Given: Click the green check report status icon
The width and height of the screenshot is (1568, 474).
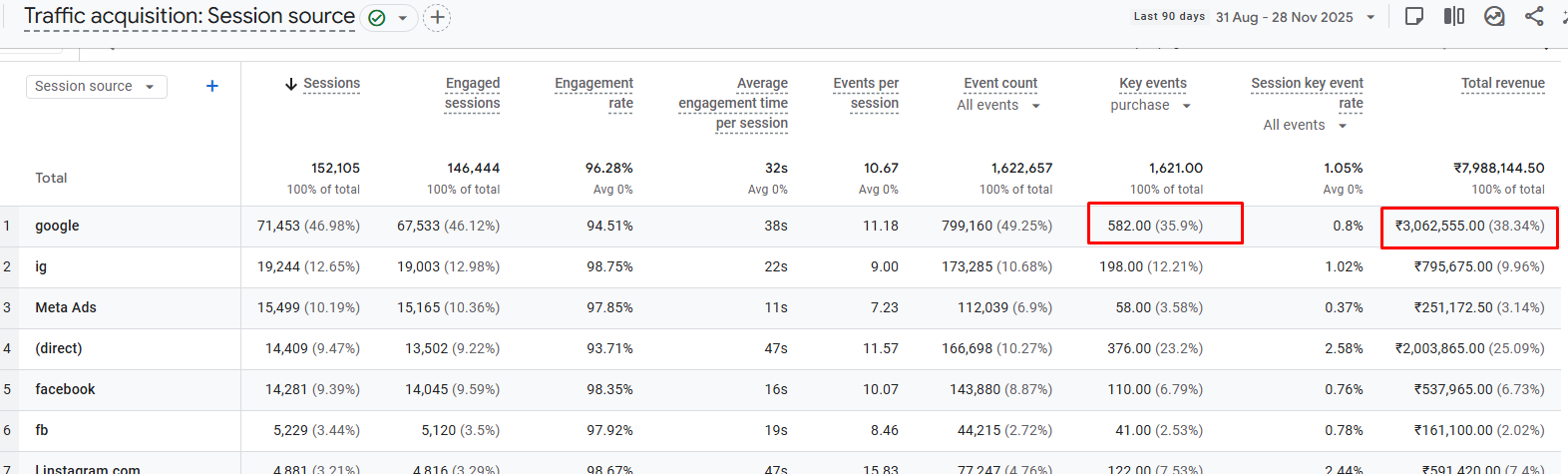Looking at the screenshot, I should click(377, 18).
